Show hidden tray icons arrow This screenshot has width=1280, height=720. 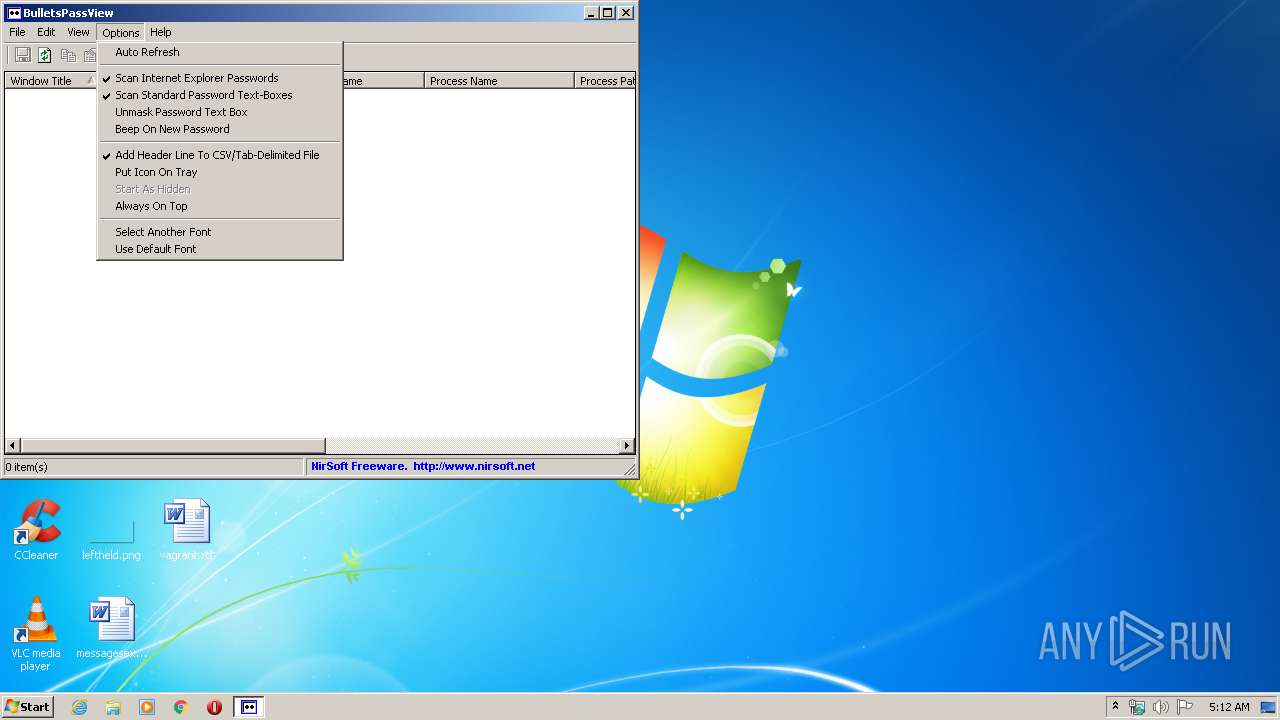point(1115,707)
